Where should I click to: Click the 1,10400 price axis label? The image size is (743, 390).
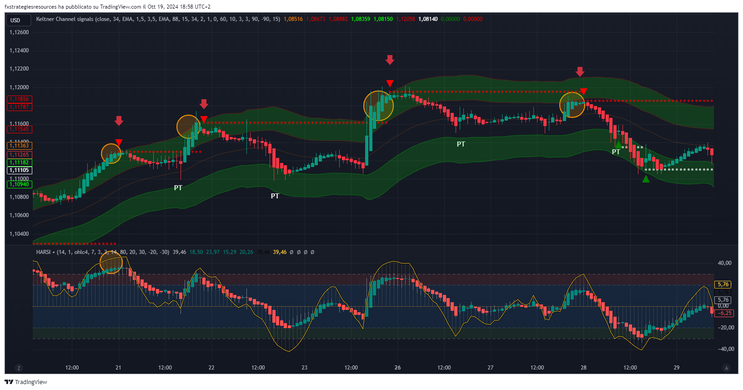19,234
